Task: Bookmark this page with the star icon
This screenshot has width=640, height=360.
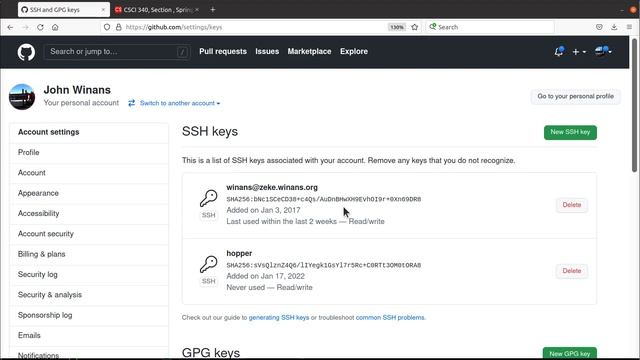Action: [415, 27]
